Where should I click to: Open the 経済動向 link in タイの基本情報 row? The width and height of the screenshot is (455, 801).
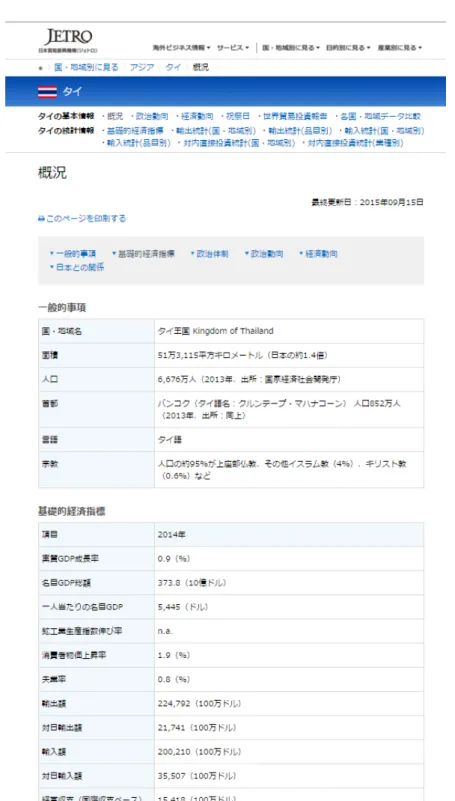point(197,116)
